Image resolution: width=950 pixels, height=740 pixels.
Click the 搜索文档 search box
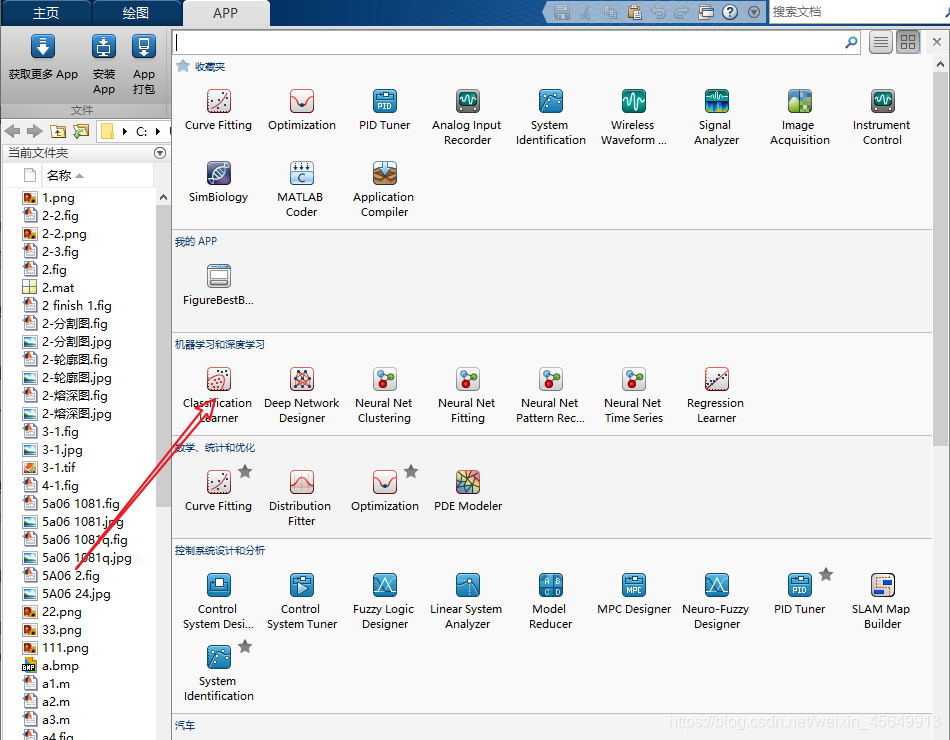(x=857, y=12)
